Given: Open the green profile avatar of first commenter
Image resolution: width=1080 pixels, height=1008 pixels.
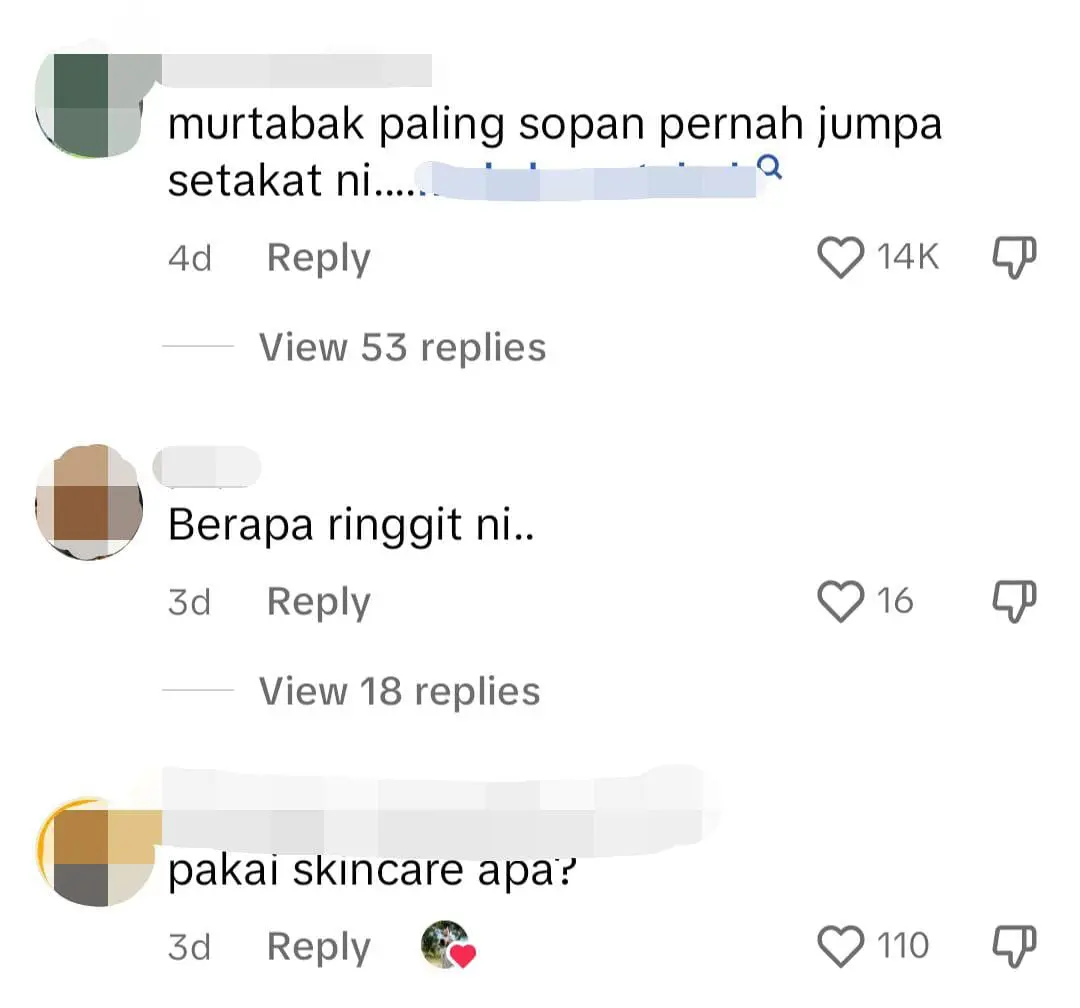Looking at the screenshot, I should pos(90,105).
